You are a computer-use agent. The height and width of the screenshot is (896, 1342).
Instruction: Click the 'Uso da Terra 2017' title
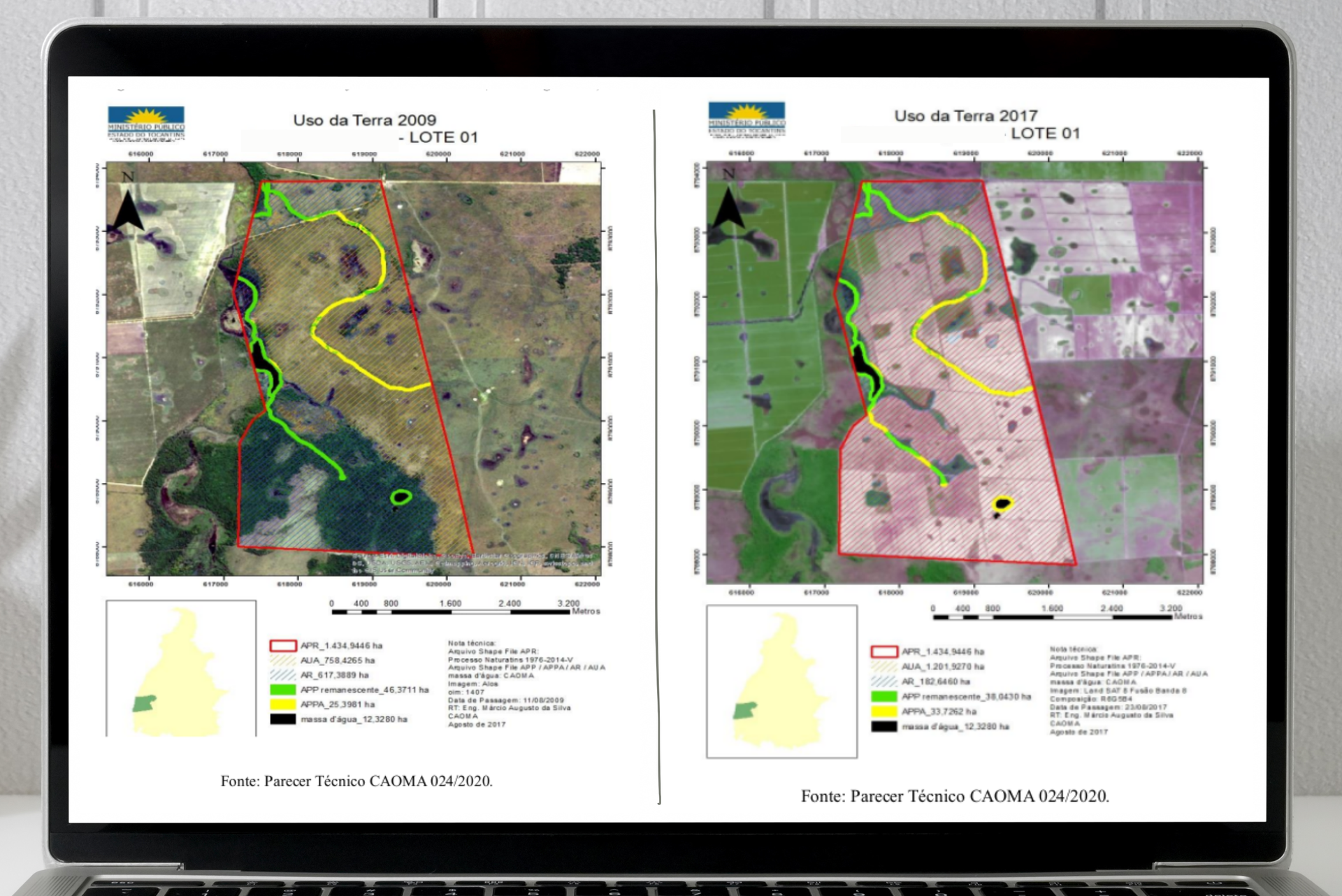966,116
